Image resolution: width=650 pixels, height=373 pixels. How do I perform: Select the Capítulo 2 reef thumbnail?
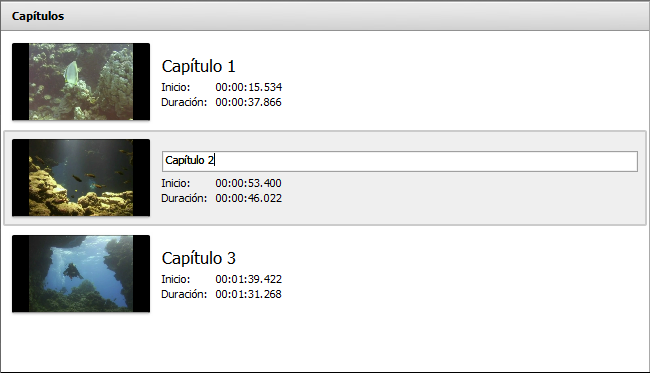pos(81,178)
